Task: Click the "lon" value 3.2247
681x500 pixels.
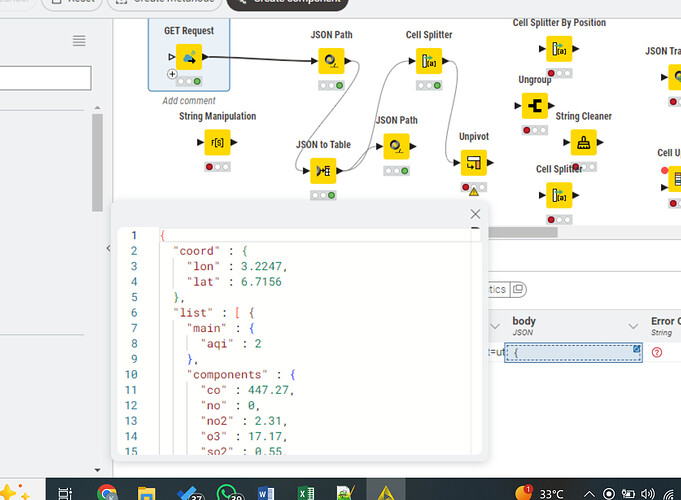Action: pyautogui.click(x=261, y=266)
